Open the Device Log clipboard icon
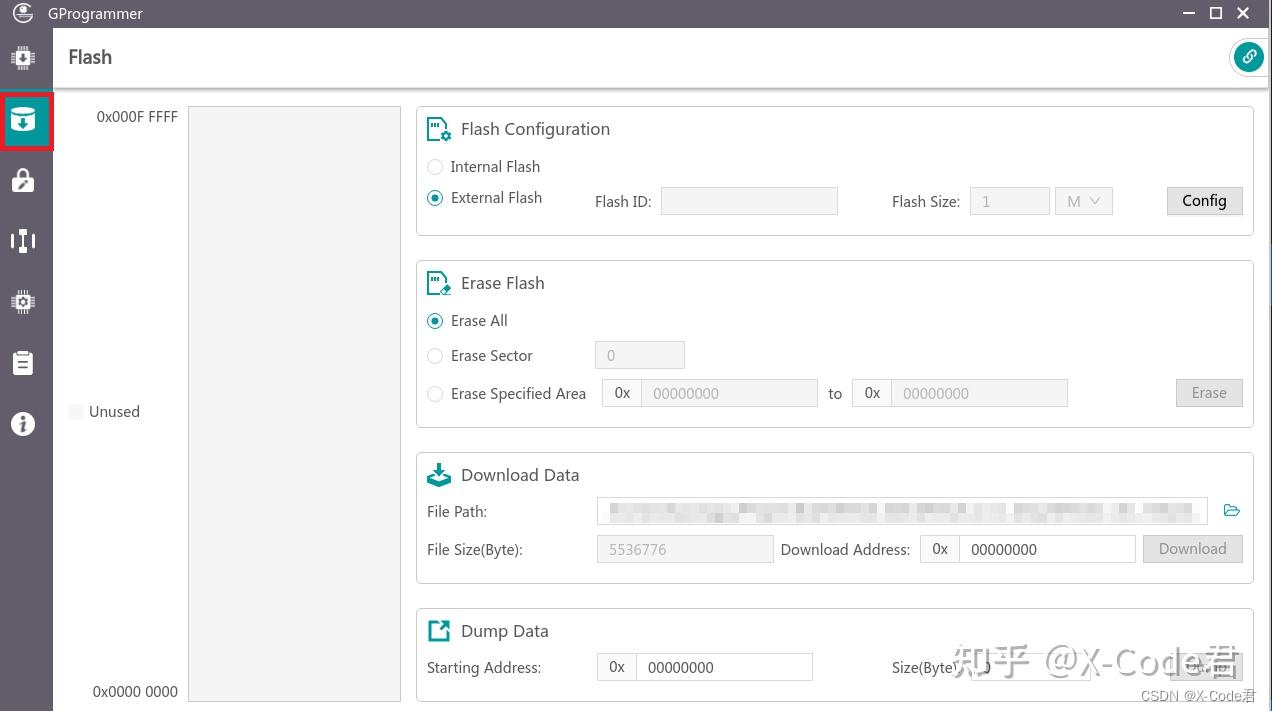This screenshot has width=1272, height=712. click(x=23, y=363)
